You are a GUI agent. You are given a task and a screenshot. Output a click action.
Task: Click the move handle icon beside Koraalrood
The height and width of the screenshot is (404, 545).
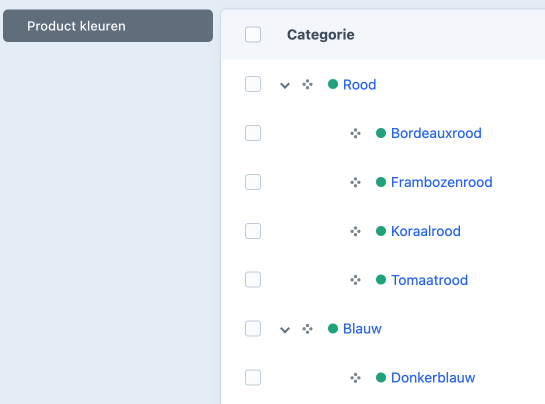click(x=355, y=231)
